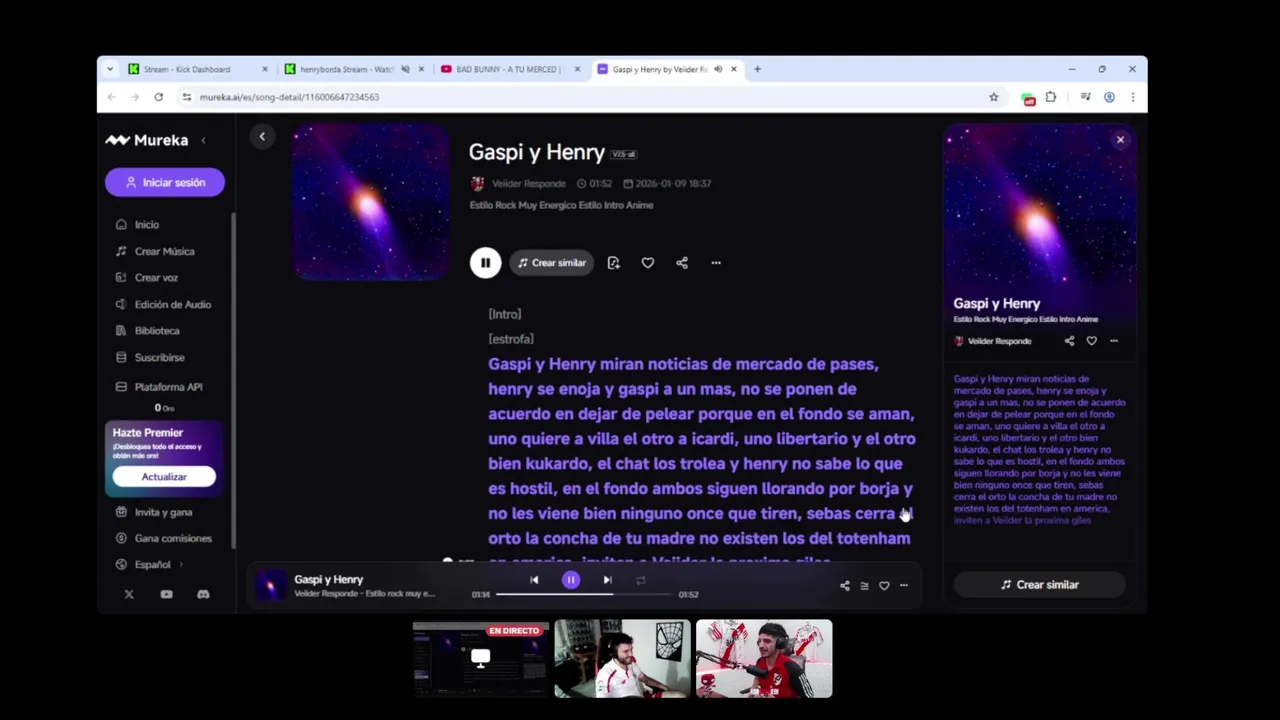Like the song with heart below title
Image resolution: width=1280 pixels, height=720 pixels.
coord(648,263)
